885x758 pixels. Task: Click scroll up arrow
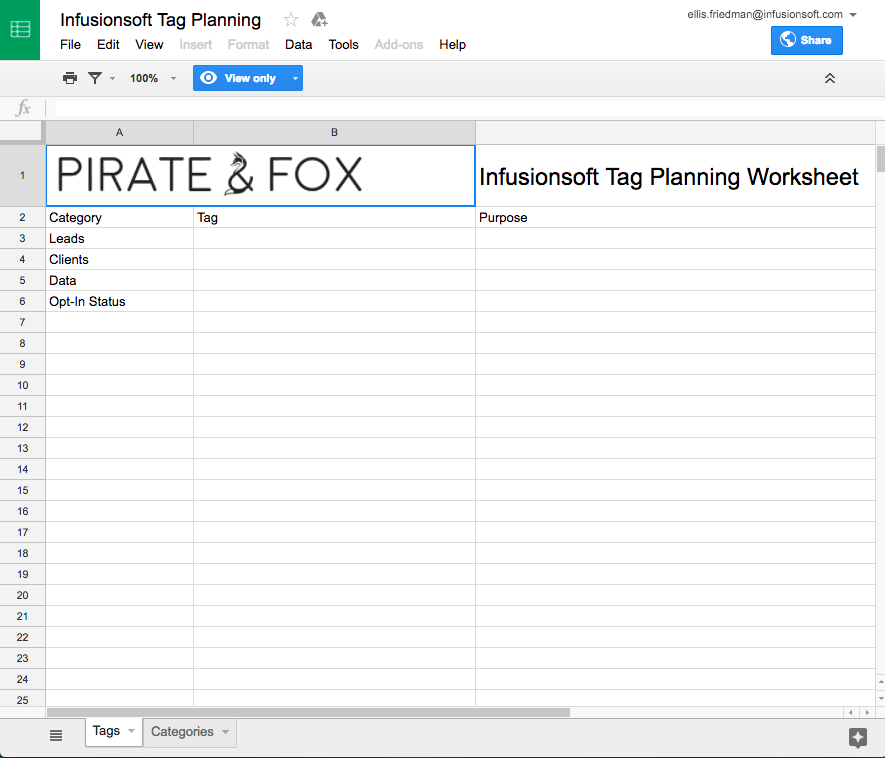pos(880,682)
